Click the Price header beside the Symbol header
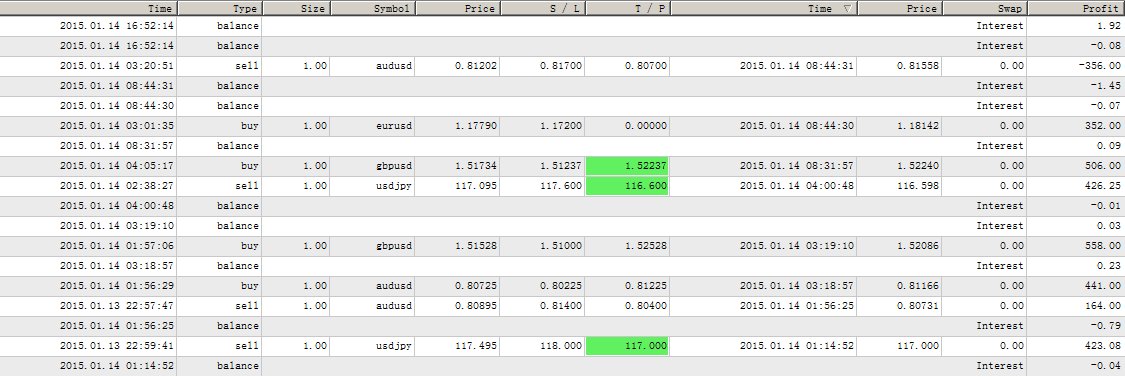The width and height of the screenshot is (1125, 376). [x=458, y=9]
